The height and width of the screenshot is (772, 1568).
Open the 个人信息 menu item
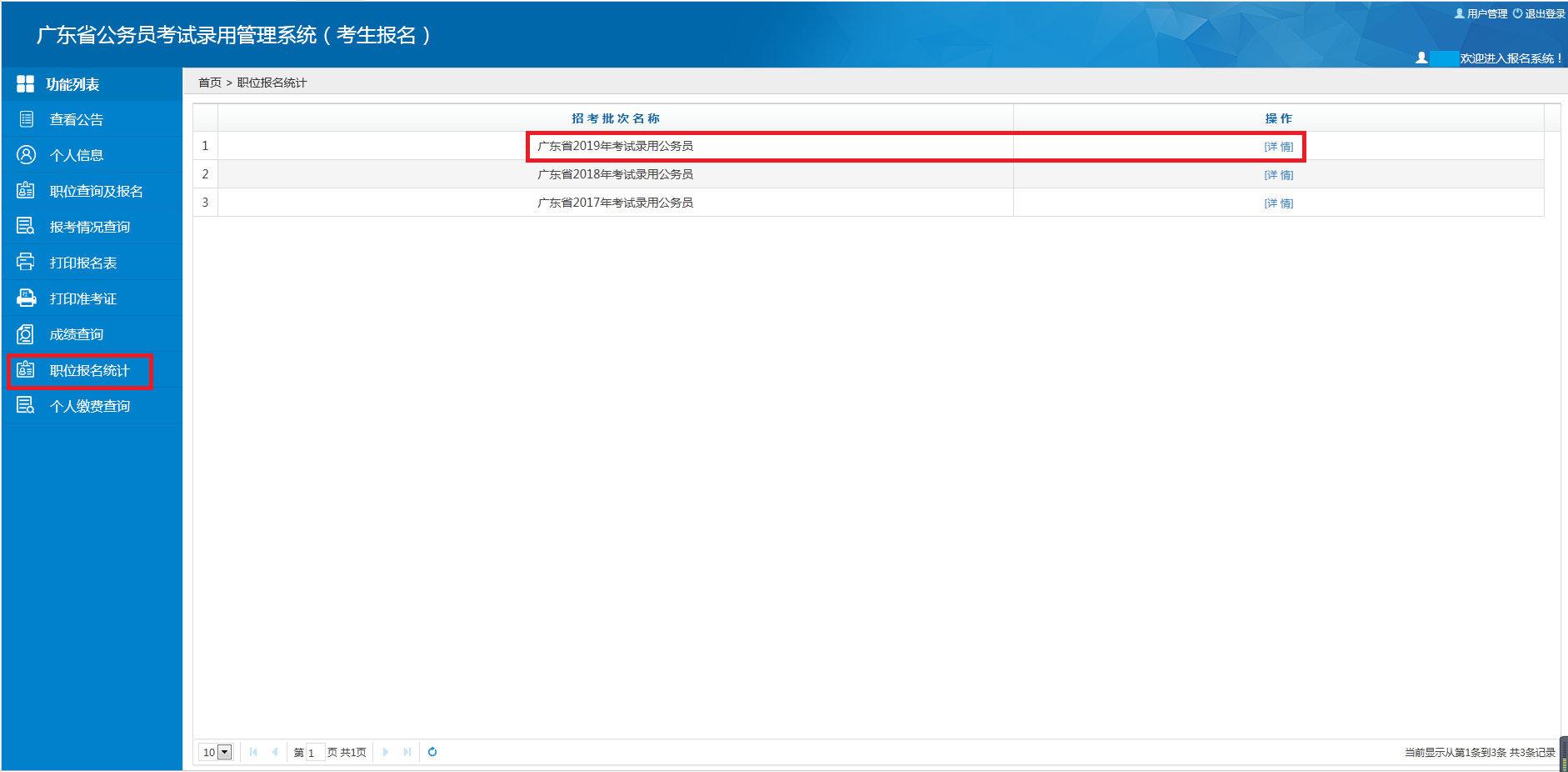(x=92, y=155)
